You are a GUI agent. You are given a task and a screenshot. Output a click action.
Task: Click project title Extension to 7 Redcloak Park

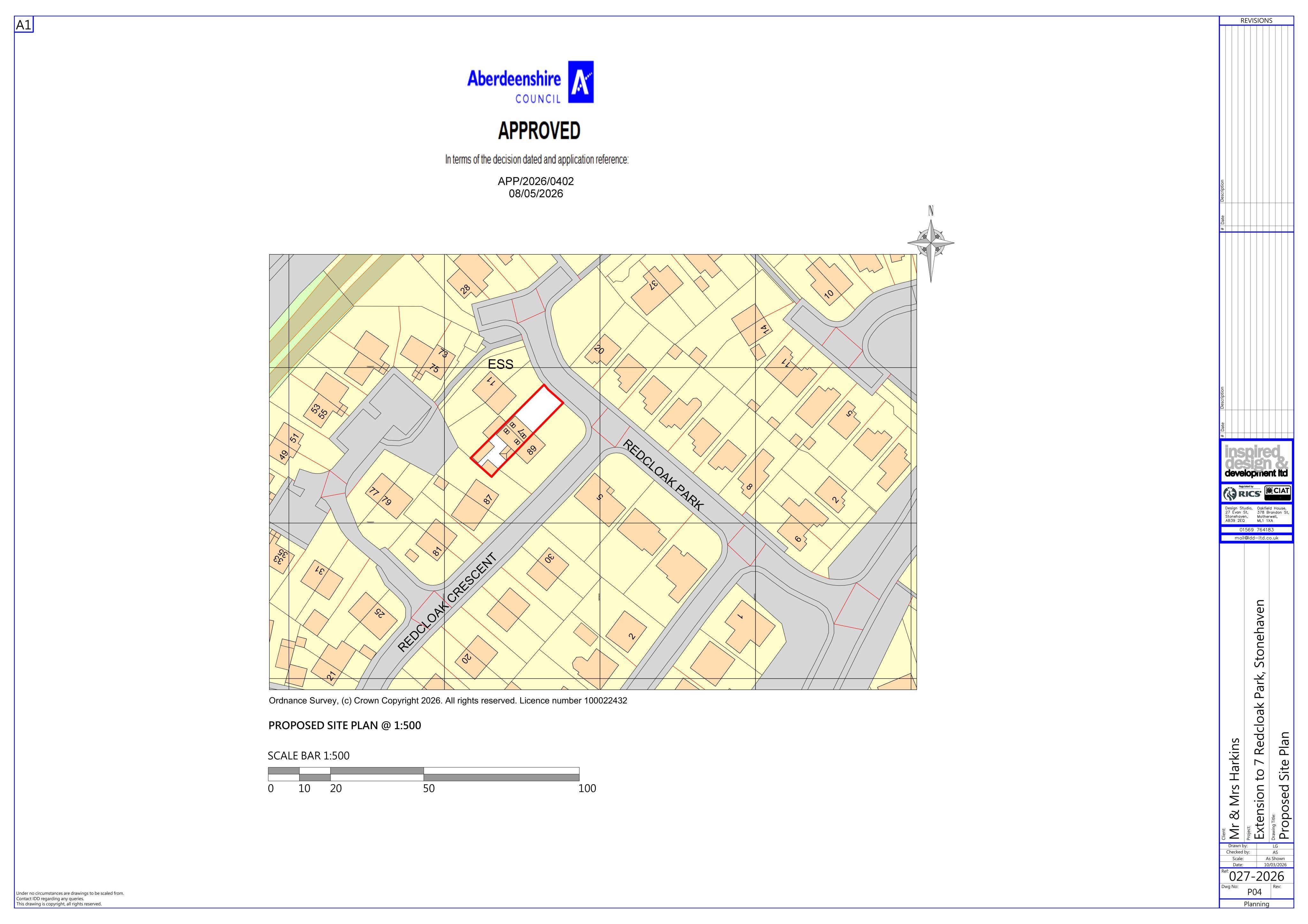(x=1259, y=719)
